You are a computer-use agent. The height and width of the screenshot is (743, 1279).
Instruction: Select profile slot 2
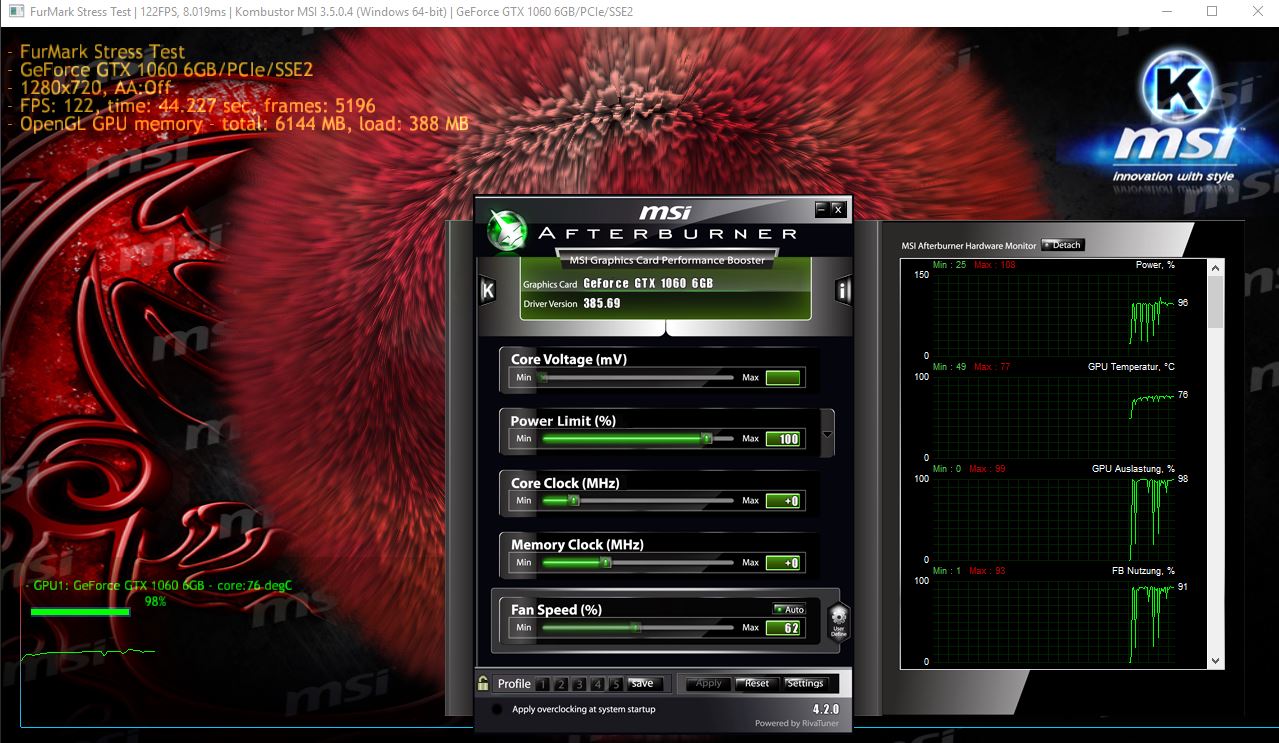(560, 684)
